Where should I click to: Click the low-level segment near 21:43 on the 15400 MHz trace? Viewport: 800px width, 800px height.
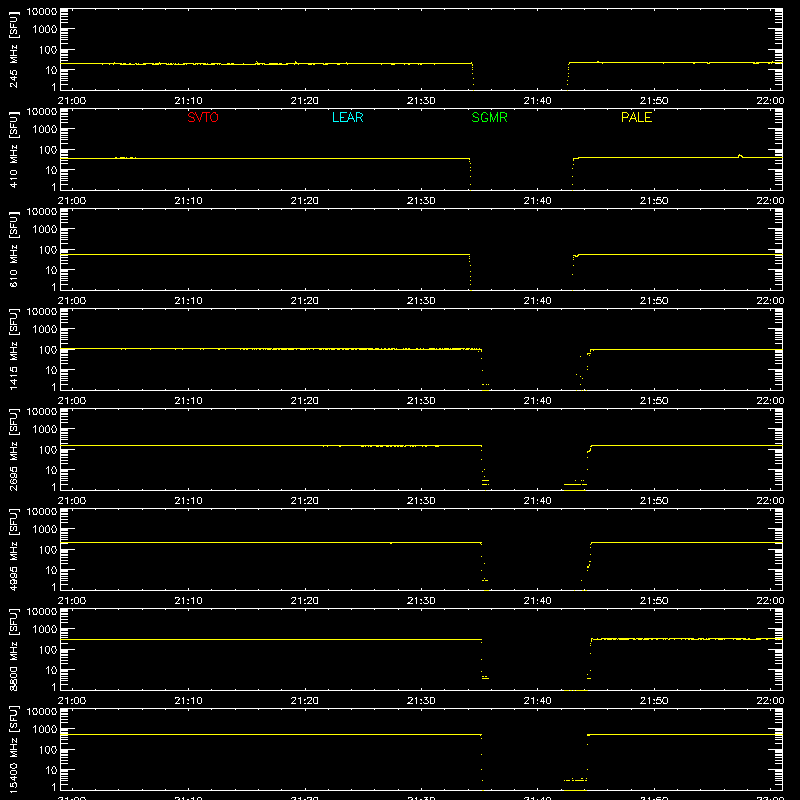575,780
